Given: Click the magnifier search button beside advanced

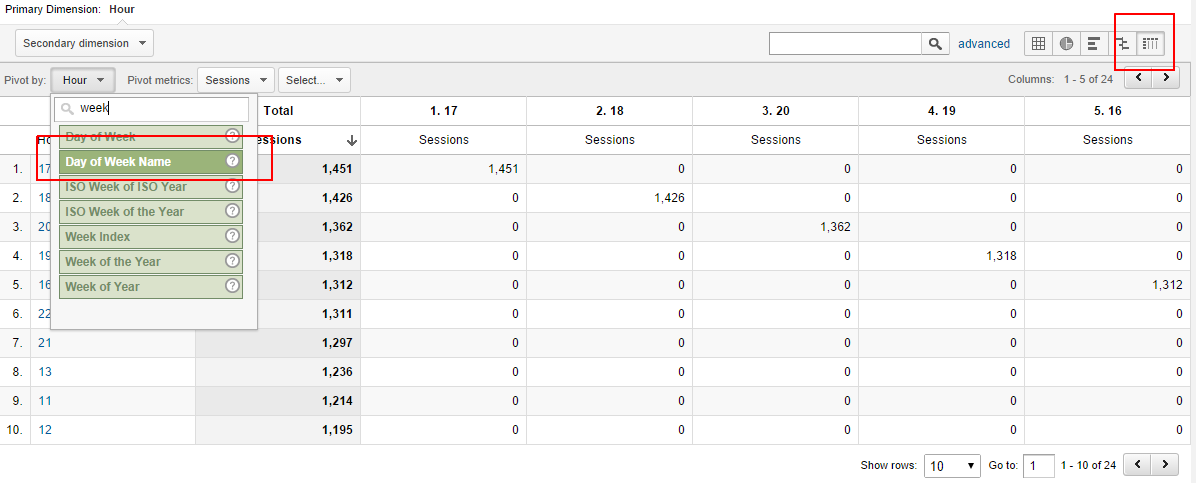Looking at the screenshot, I should tap(935, 44).
